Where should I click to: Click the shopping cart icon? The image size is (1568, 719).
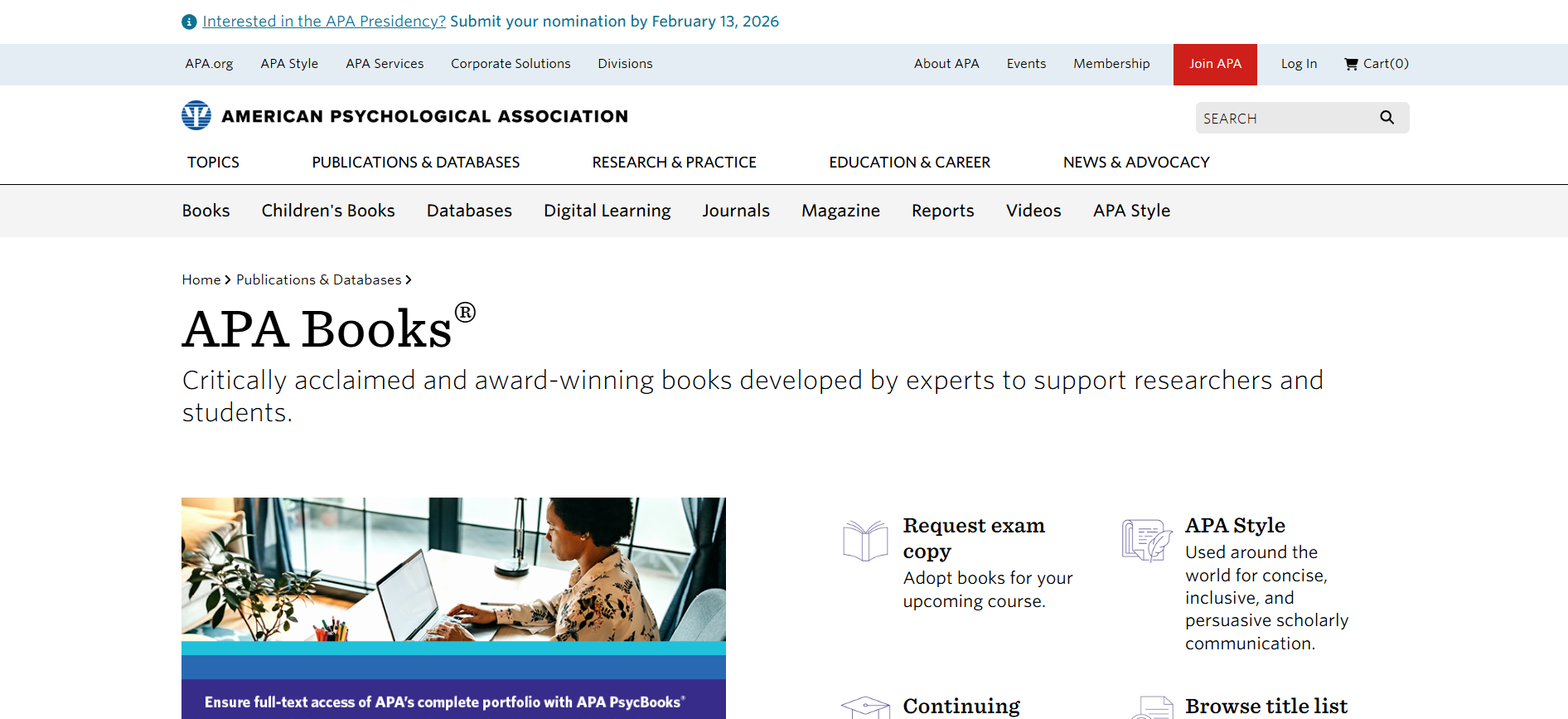tap(1351, 64)
